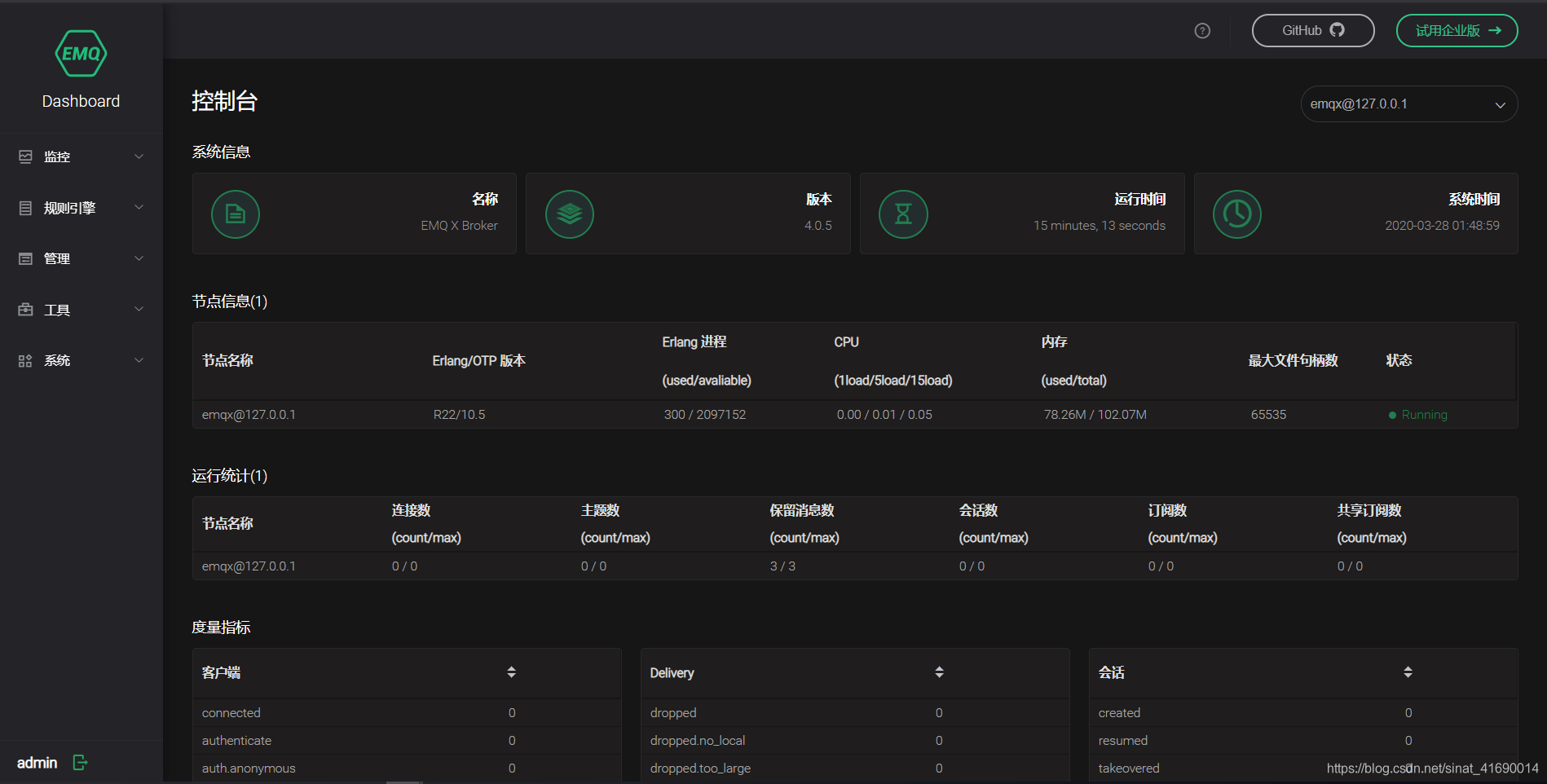Click the connected metric row
Screen dimensions: 1547x784
tap(407, 713)
